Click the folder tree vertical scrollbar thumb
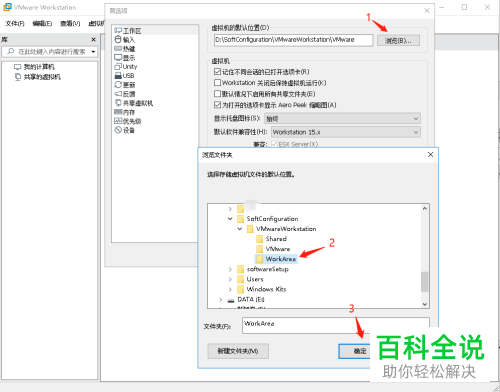This screenshot has width=500, height=392. click(x=424, y=282)
